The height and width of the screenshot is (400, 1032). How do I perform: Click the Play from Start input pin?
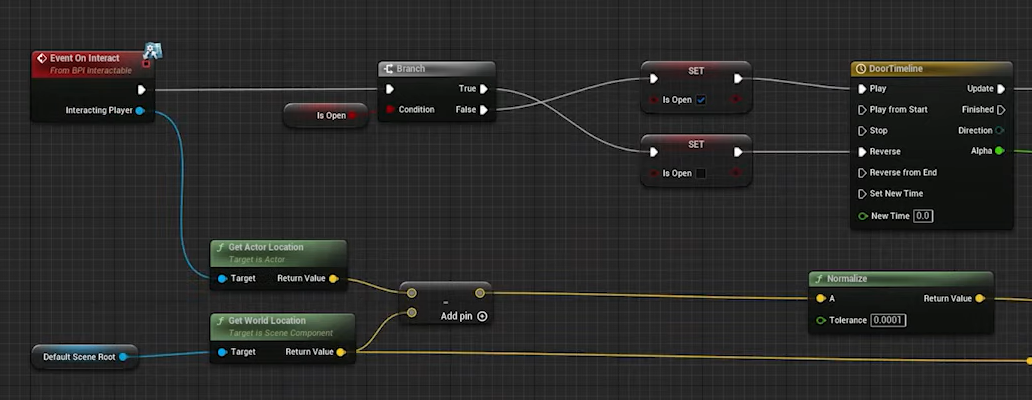pos(862,110)
